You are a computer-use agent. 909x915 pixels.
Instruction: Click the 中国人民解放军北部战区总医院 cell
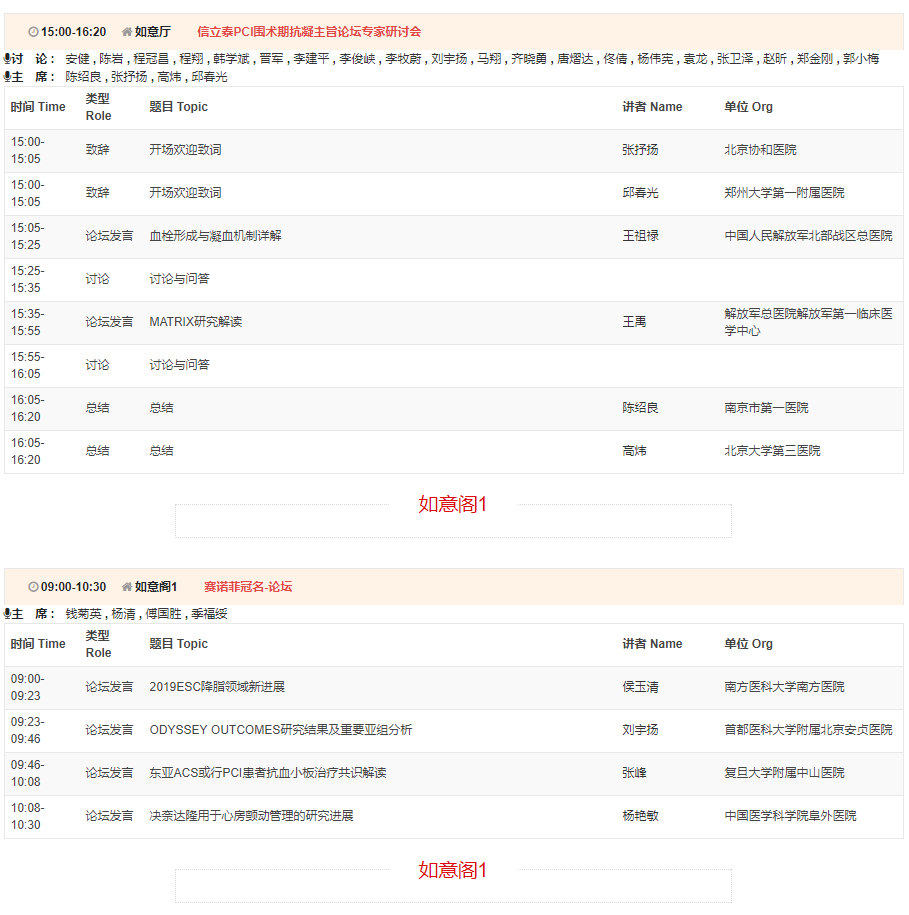(809, 236)
